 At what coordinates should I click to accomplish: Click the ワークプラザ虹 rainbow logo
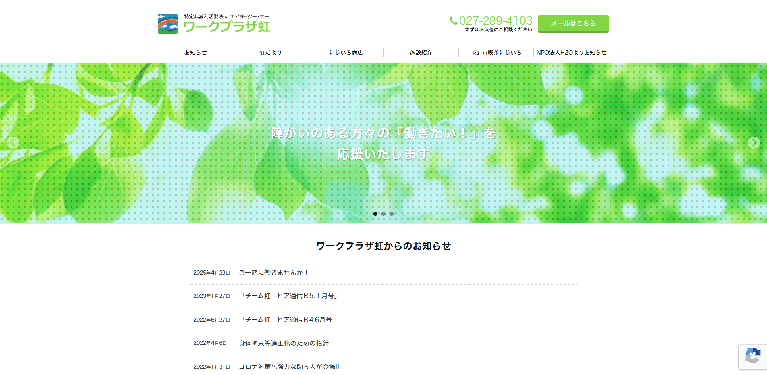click(214, 24)
